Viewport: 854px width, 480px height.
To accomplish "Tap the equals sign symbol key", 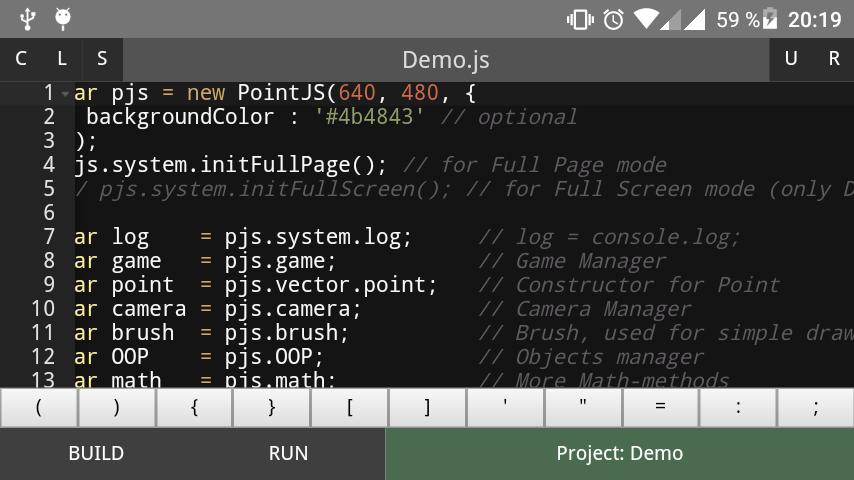I will [660, 408].
